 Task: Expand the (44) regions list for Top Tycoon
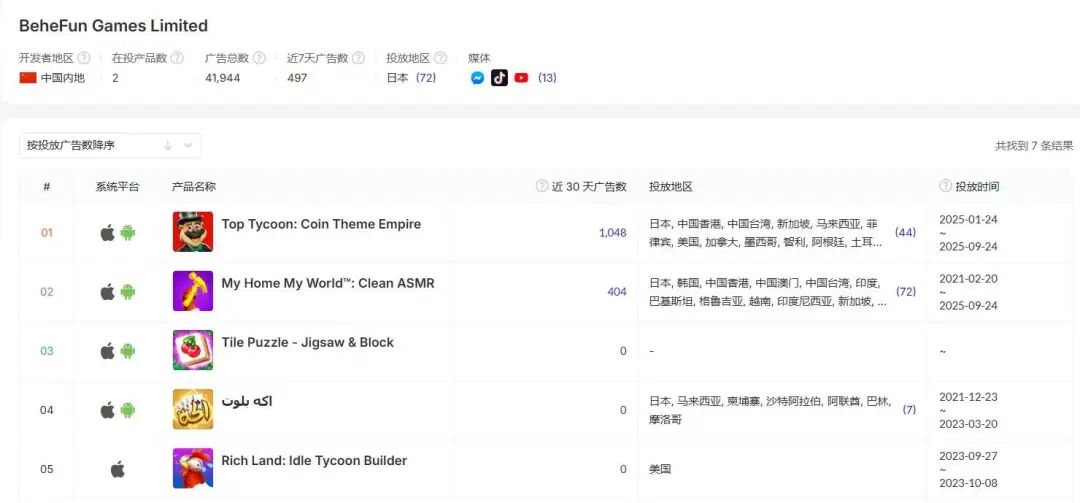pos(905,233)
